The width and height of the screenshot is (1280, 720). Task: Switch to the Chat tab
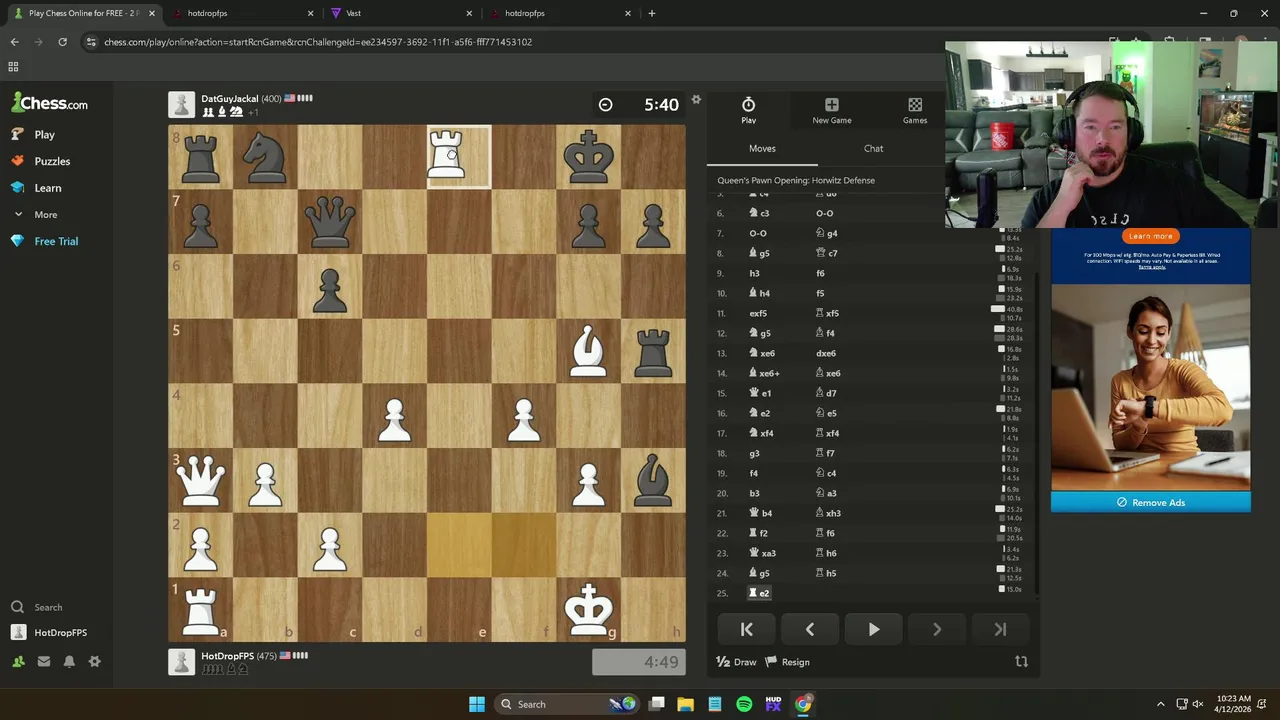click(873, 148)
